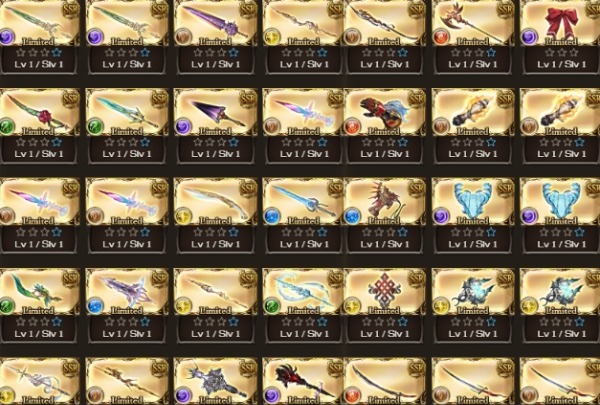Choose the red knot charm weapon
The image size is (600, 405).
click(x=384, y=291)
